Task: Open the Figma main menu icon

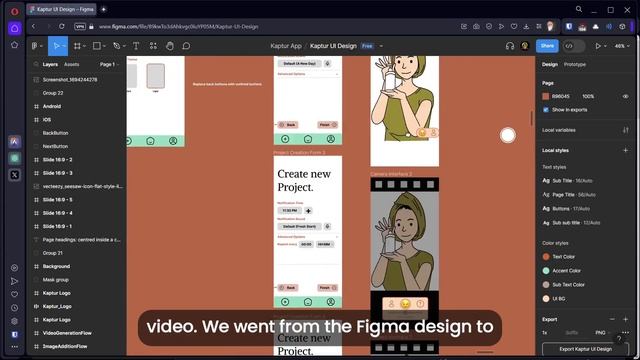Action: [35, 46]
